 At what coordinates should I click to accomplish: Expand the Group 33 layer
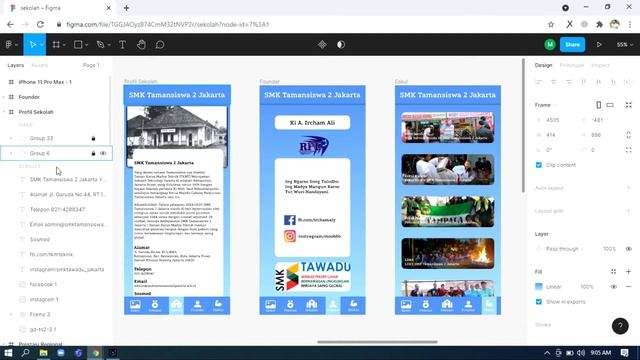pos(11,138)
